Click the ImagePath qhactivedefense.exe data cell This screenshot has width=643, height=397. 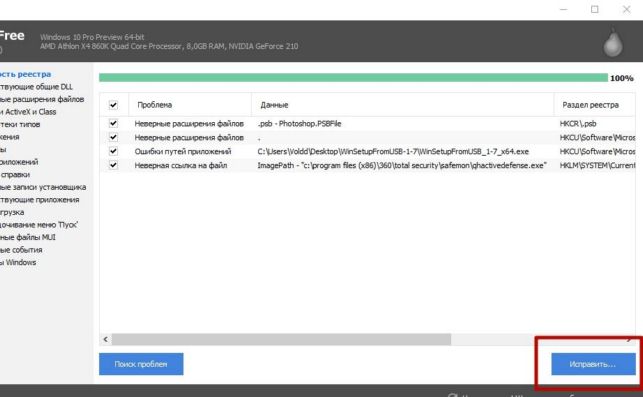(x=402, y=165)
